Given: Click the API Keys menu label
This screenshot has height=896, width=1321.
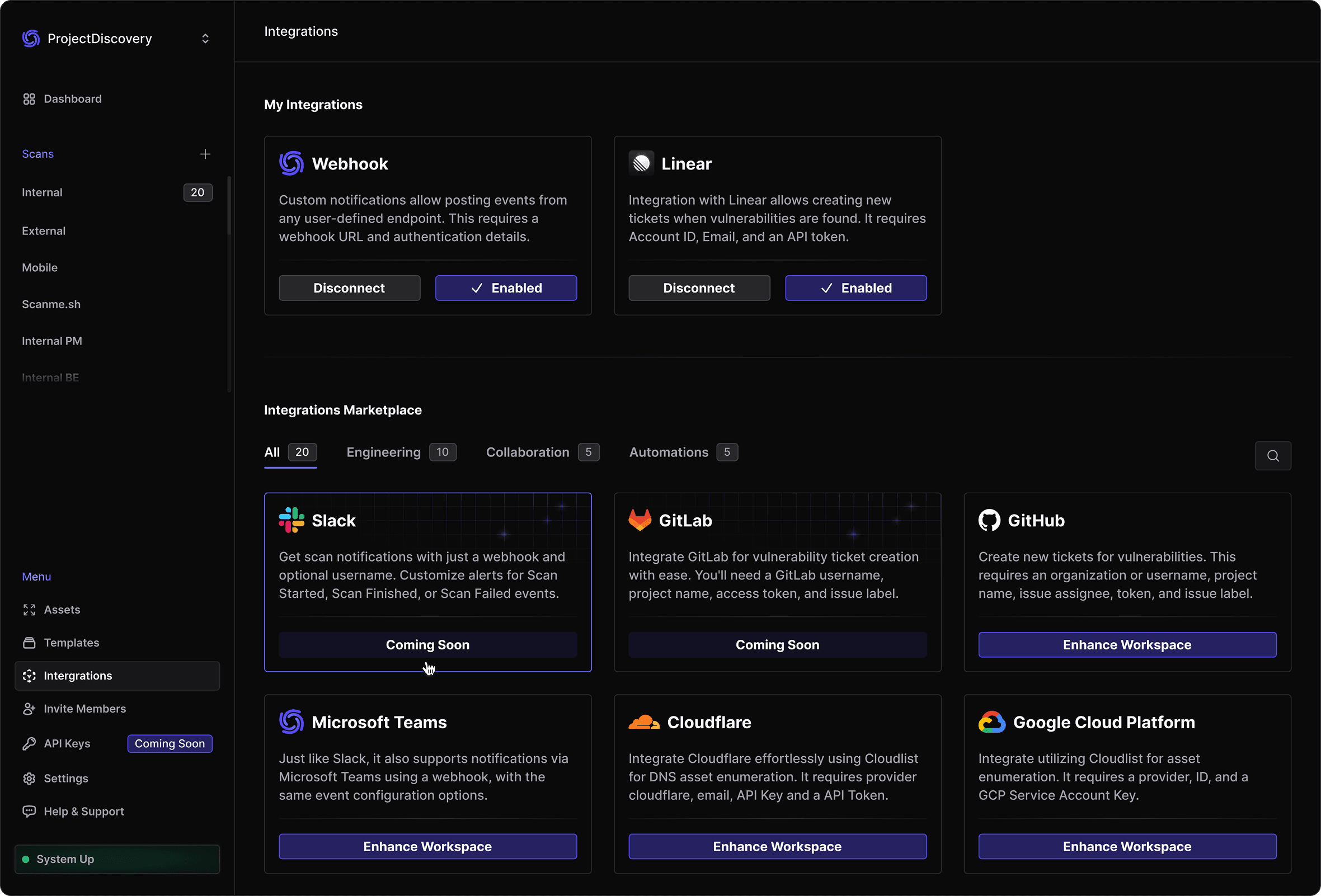Looking at the screenshot, I should click(x=67, y=744).
